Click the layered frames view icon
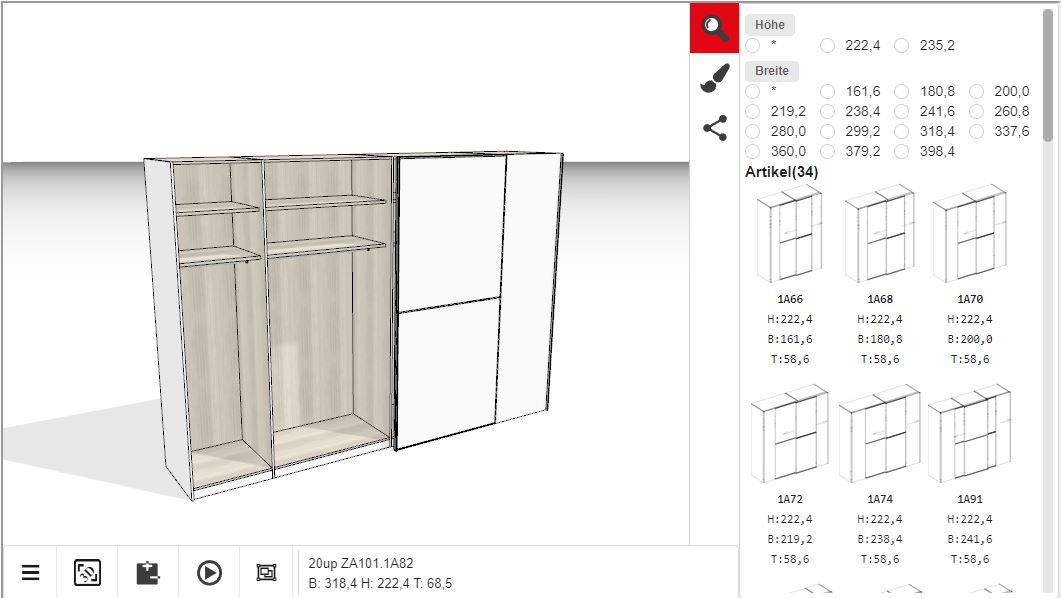The height and width of the screenshot is (598, 1061). tap(267, 572)
